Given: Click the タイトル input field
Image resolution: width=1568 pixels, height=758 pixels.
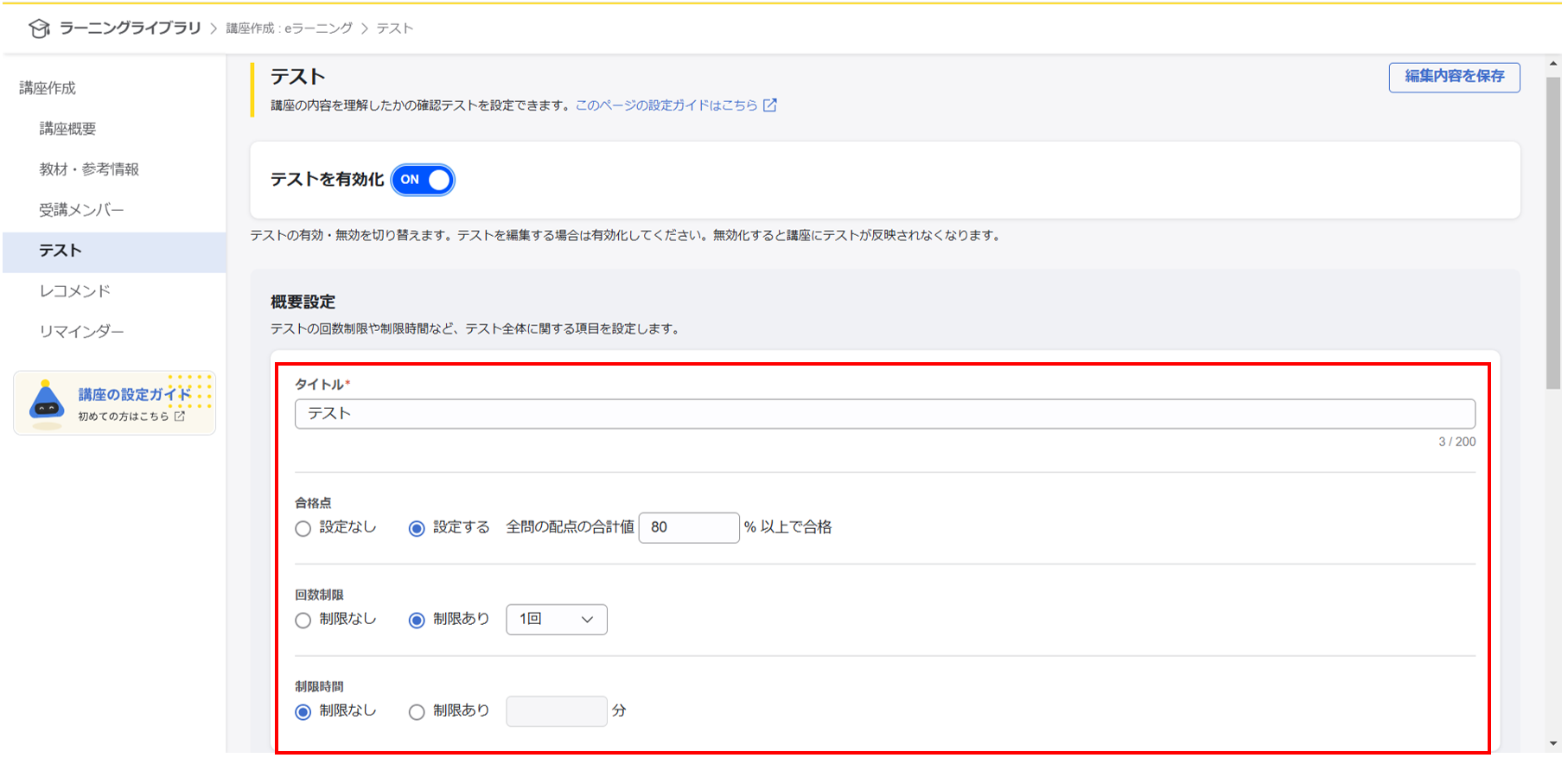Looking at the screenshot, I should pyautogui.click(x=884, y=414).
